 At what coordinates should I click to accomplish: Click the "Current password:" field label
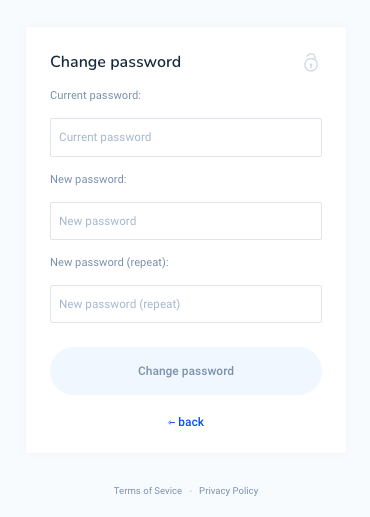(x=96, y=95)
